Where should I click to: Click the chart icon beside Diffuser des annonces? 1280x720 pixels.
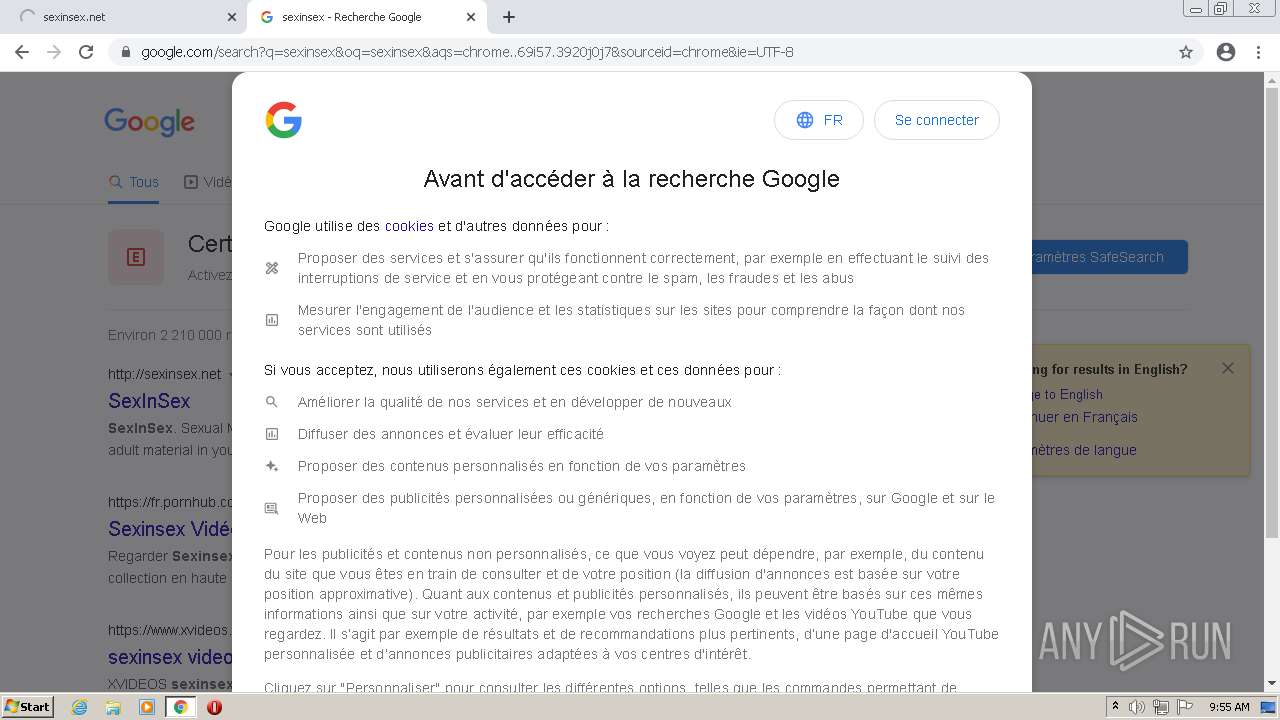point(271,434)
